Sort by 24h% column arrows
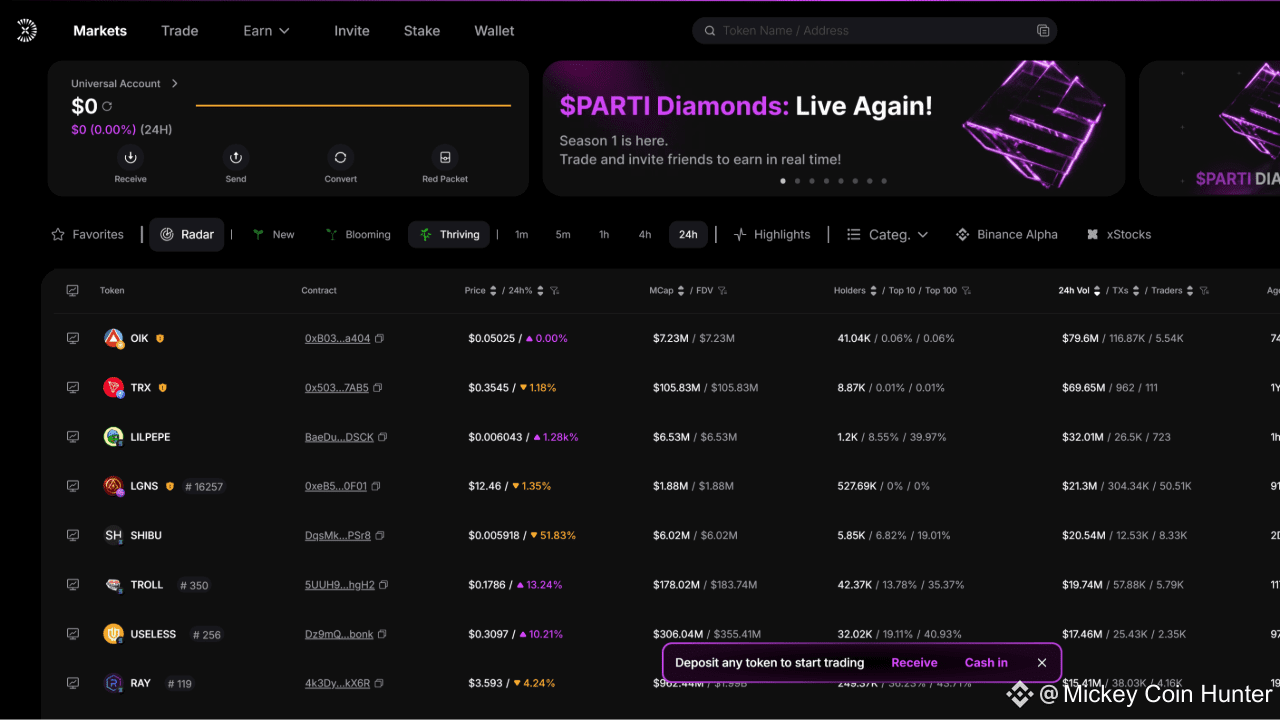The height and width of the screenshot is (720, 1280). (x=540, y=291)
